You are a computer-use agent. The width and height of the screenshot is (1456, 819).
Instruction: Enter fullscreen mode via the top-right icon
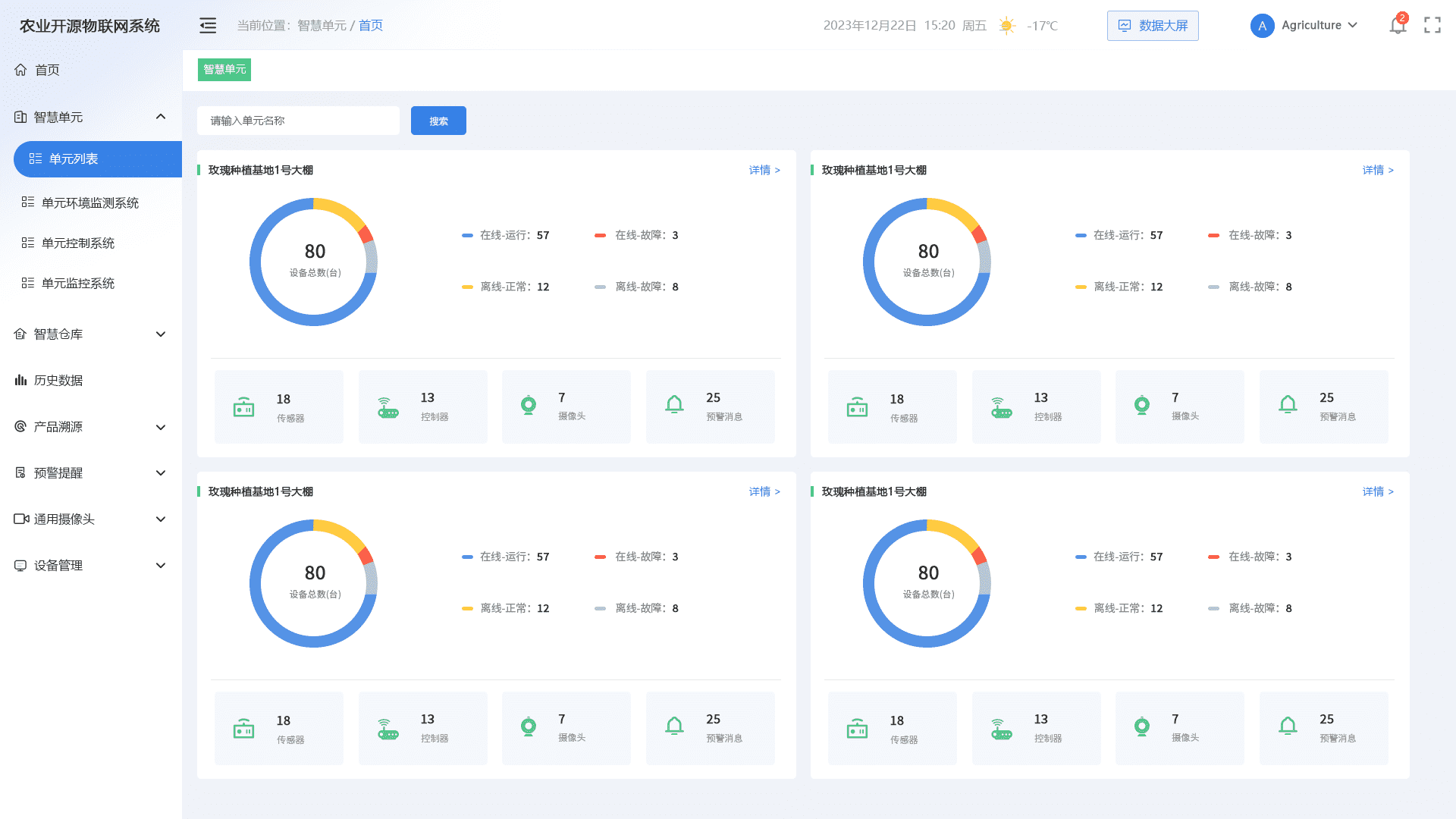click(1432, 25)
